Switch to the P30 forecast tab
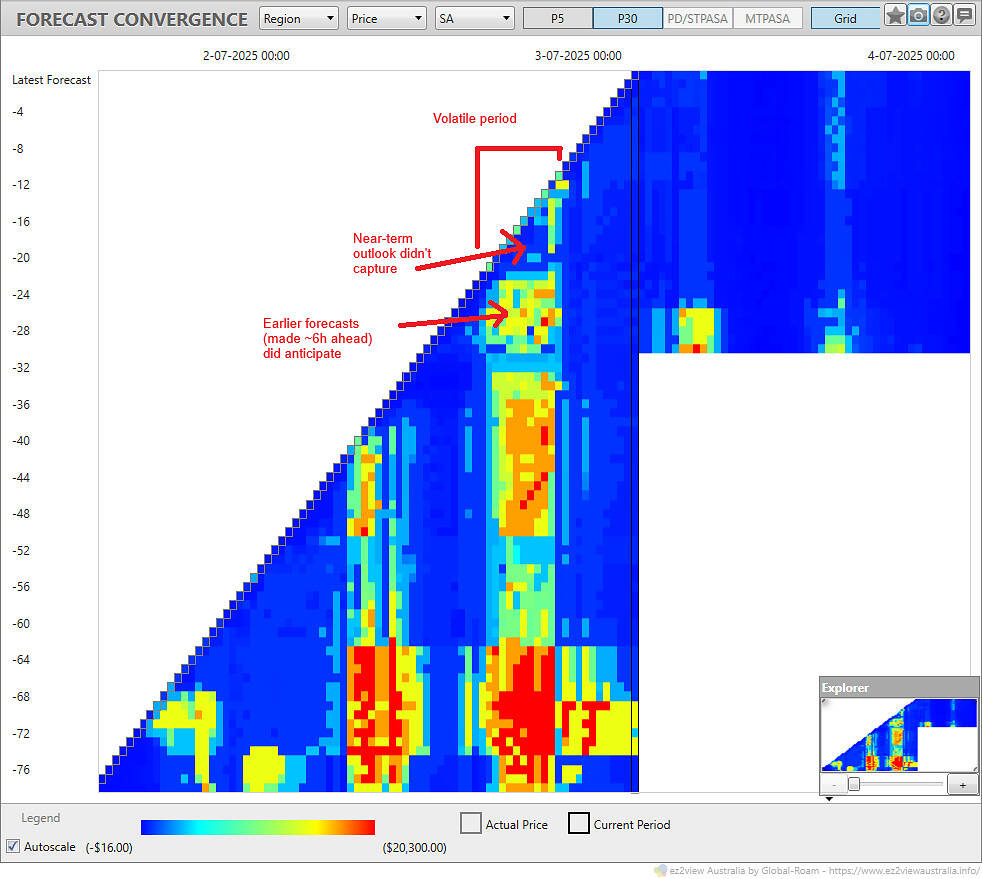Image resolution: width=982 pixels, height=879 pixels. coord(628,18)
